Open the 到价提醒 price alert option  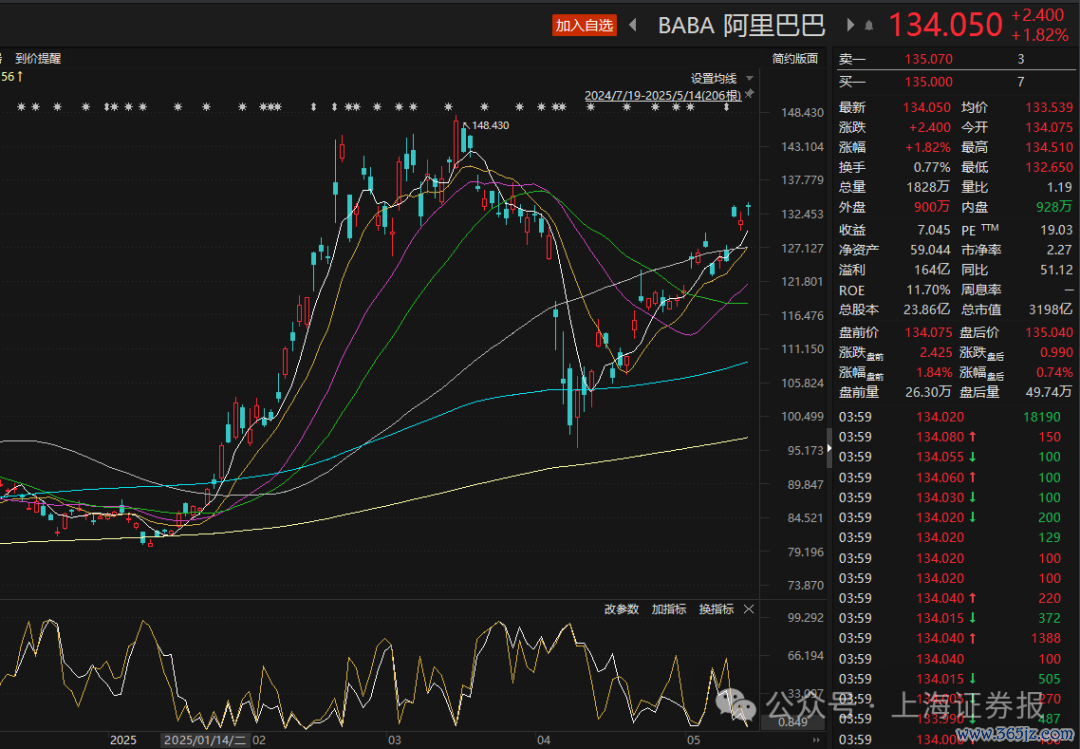tap(38, 59)
